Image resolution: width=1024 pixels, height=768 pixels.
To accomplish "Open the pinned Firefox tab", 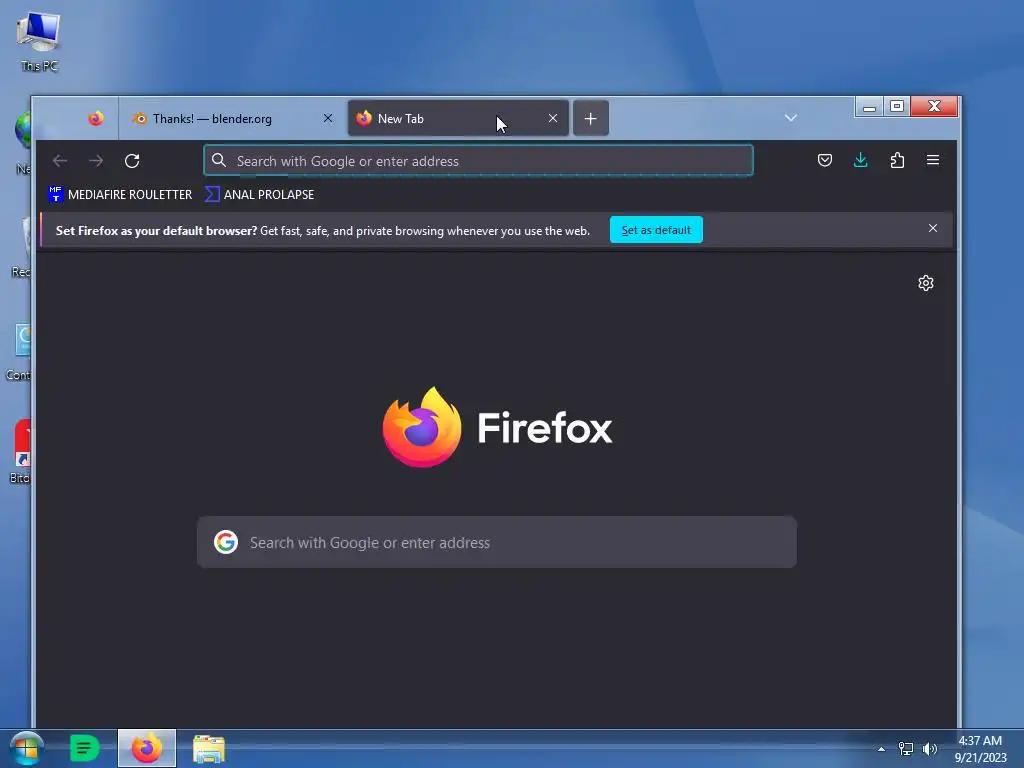I will tap(95, 118).
